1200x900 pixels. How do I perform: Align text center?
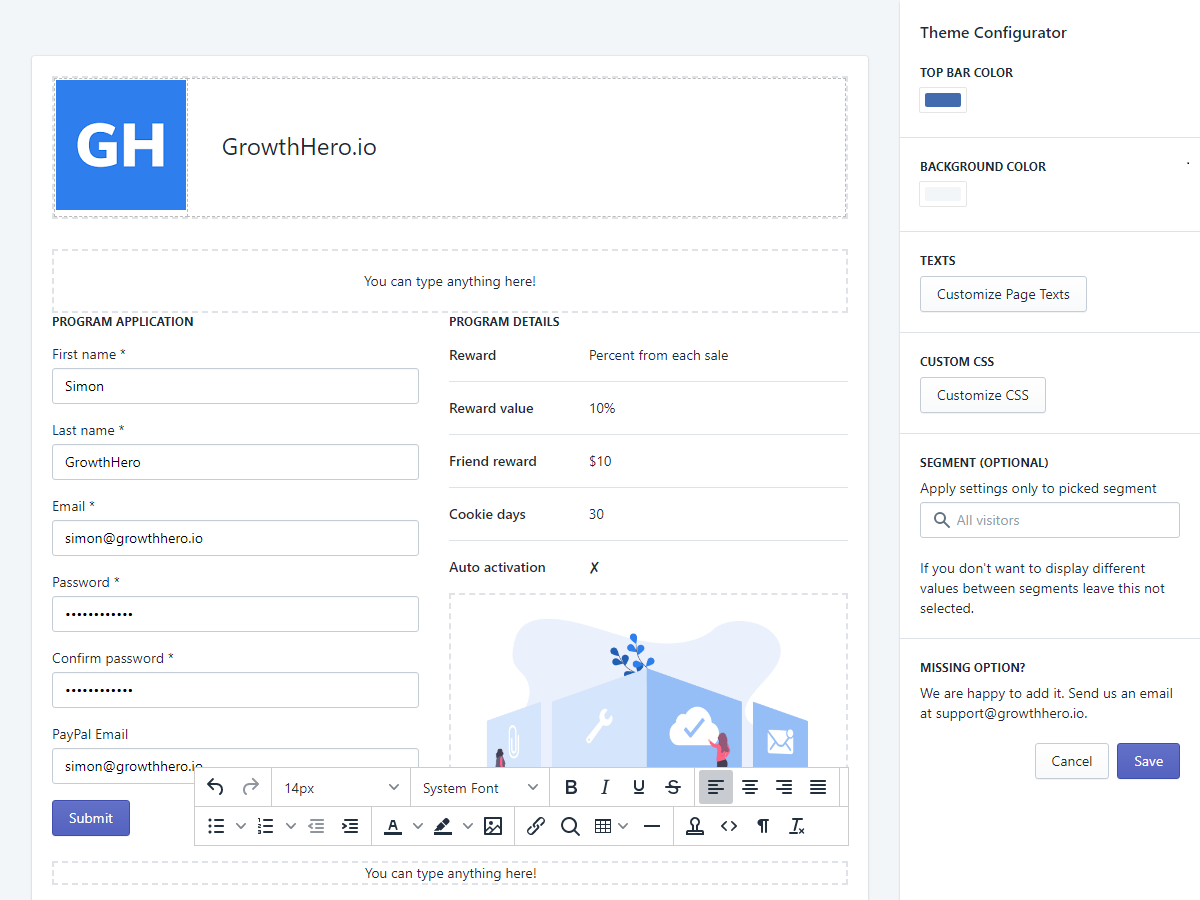click(x=750, y=787)
